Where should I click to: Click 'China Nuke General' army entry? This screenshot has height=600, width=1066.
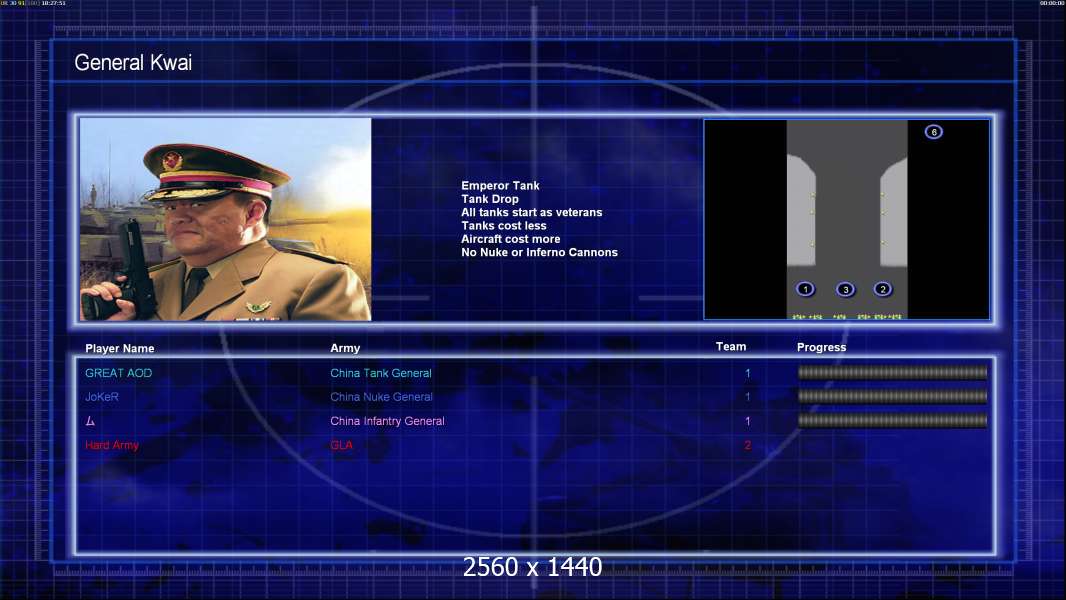point(381,397)
